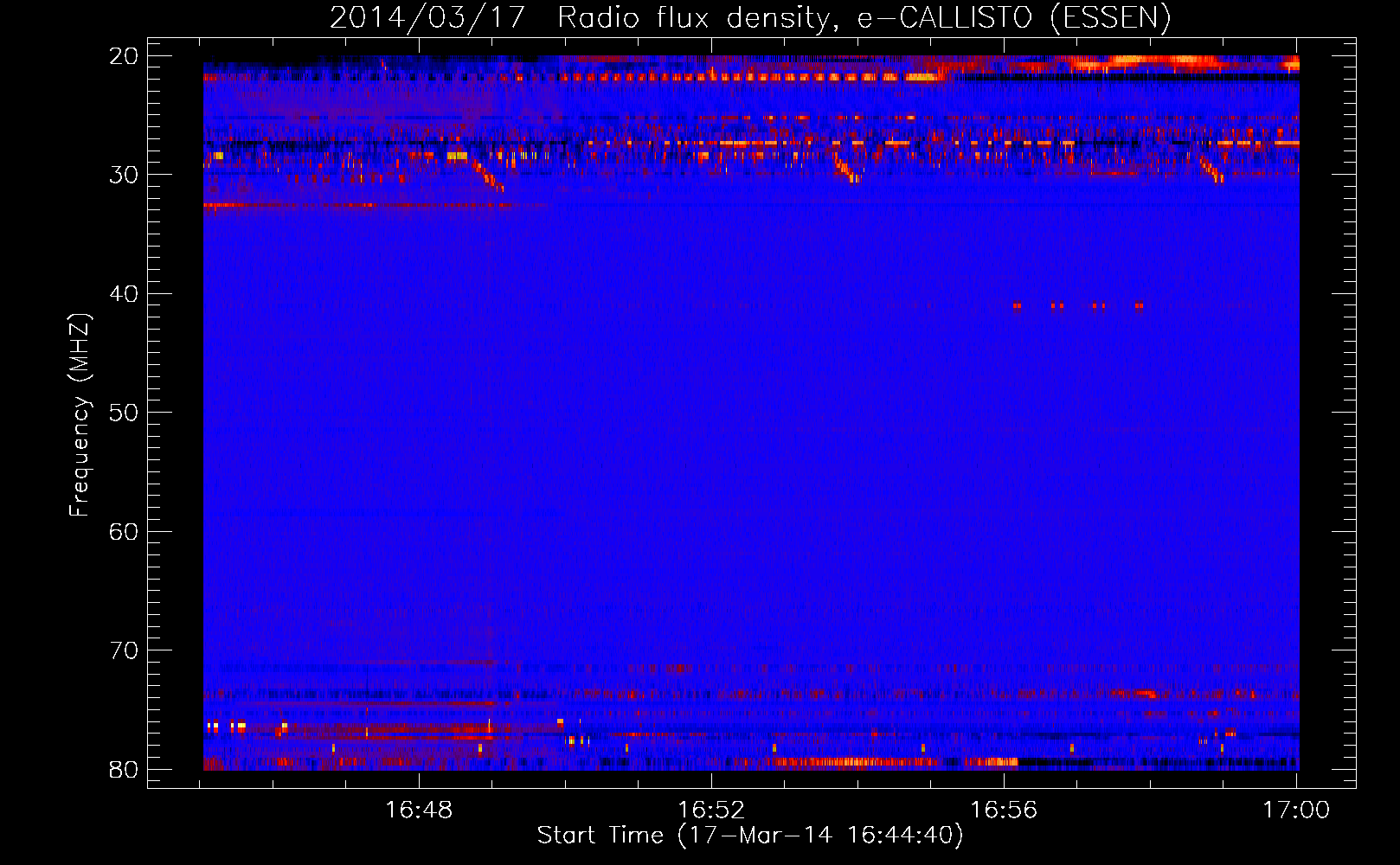Click the 40 frequency tick label

pos(124,294)
